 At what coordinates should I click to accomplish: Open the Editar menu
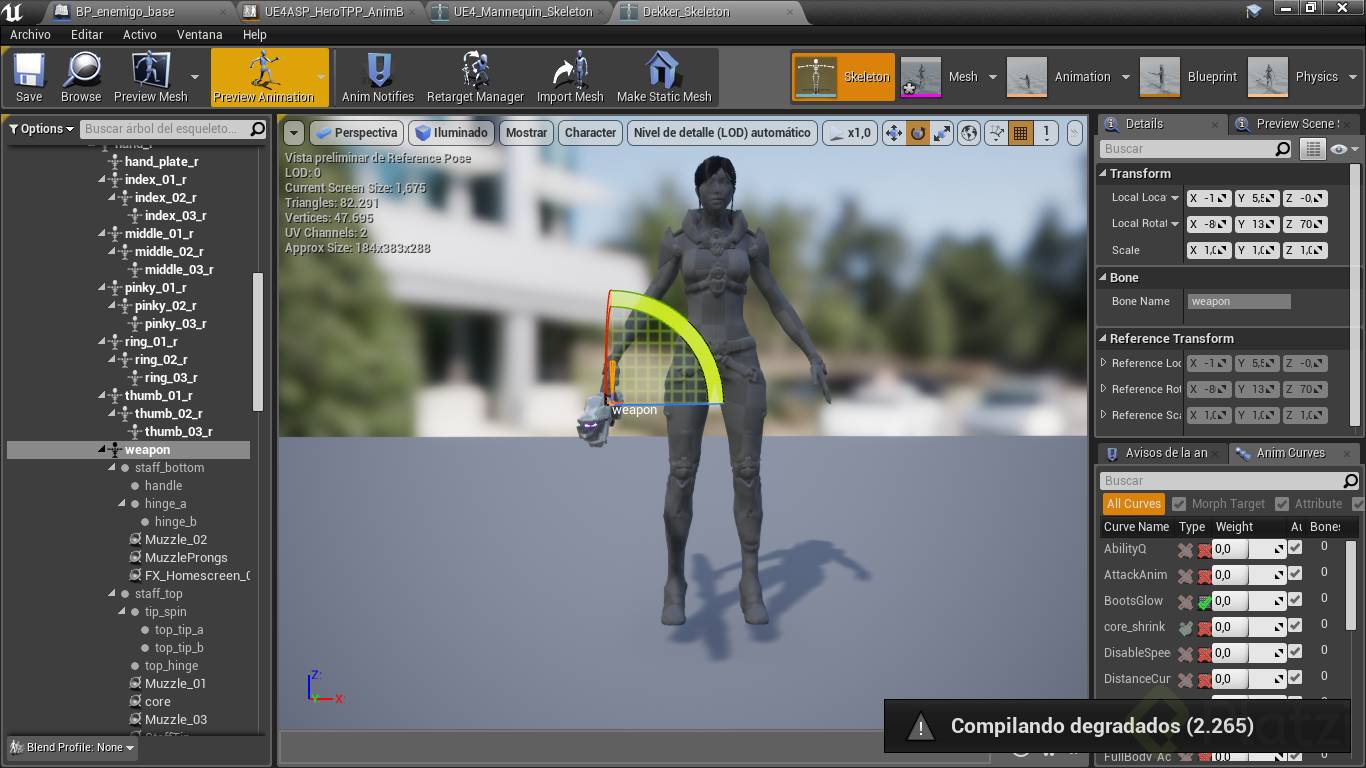pyautogui.click(x=87, y=35)
